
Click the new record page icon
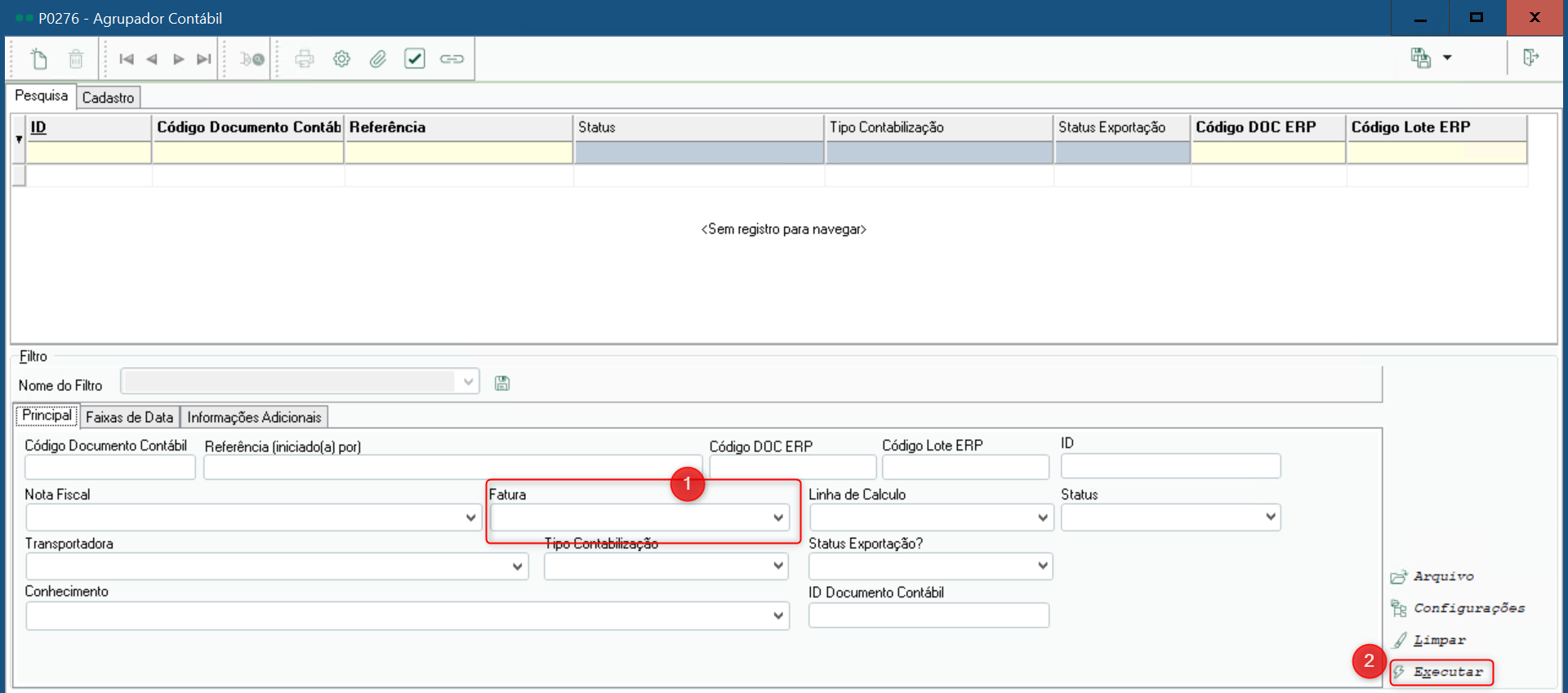pyautogui.click(x=39, y=59)
